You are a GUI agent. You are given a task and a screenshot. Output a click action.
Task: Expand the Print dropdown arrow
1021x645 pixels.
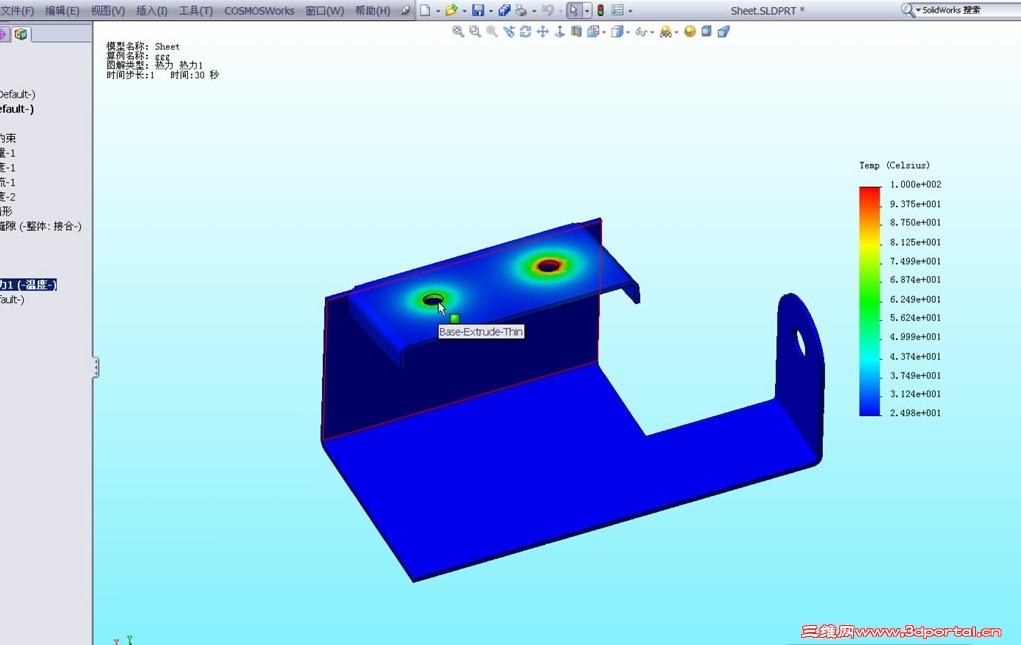tap(533, 11)
